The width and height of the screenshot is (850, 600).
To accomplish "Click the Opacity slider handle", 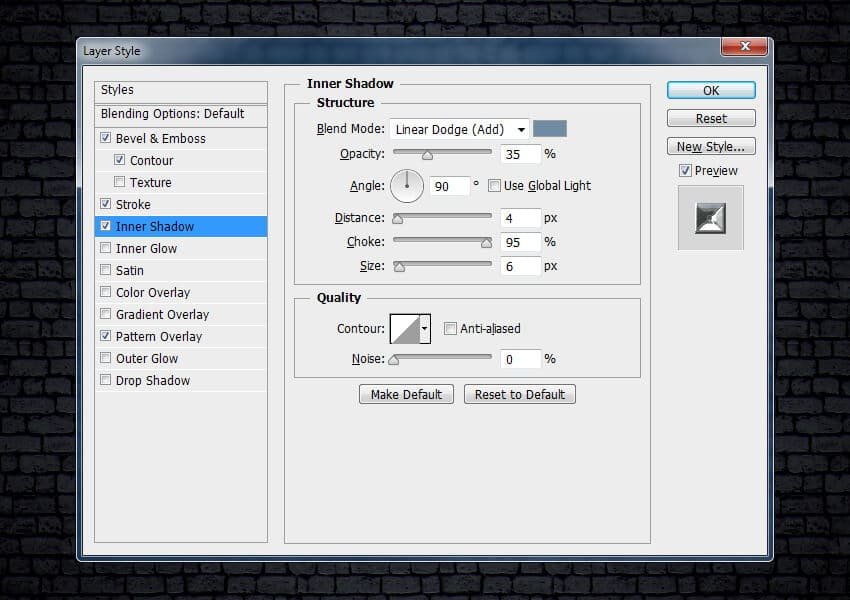I will pos(427,155).
